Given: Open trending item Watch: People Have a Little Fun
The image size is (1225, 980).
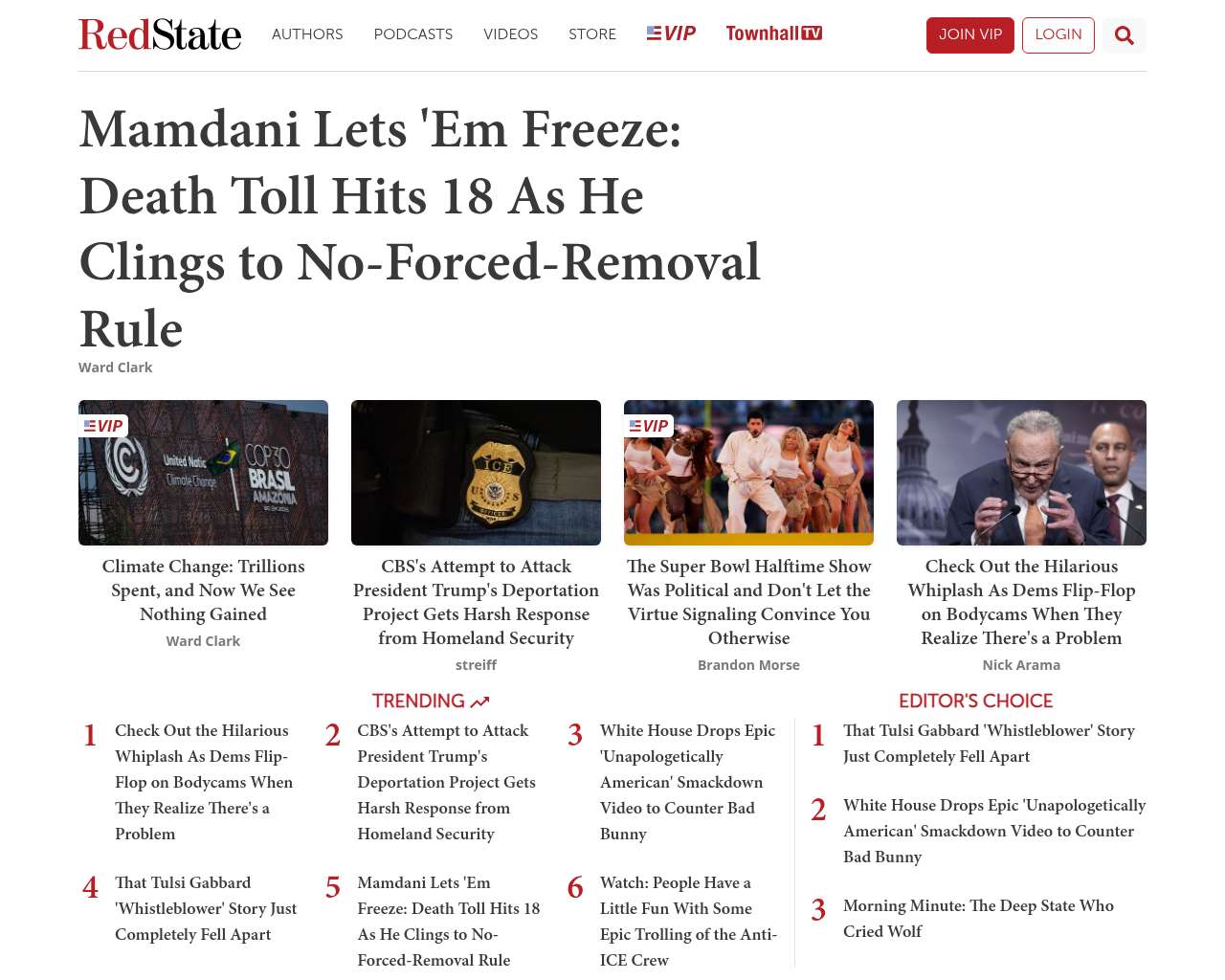Looking at the screenshot, I should [x=688, y=921].
